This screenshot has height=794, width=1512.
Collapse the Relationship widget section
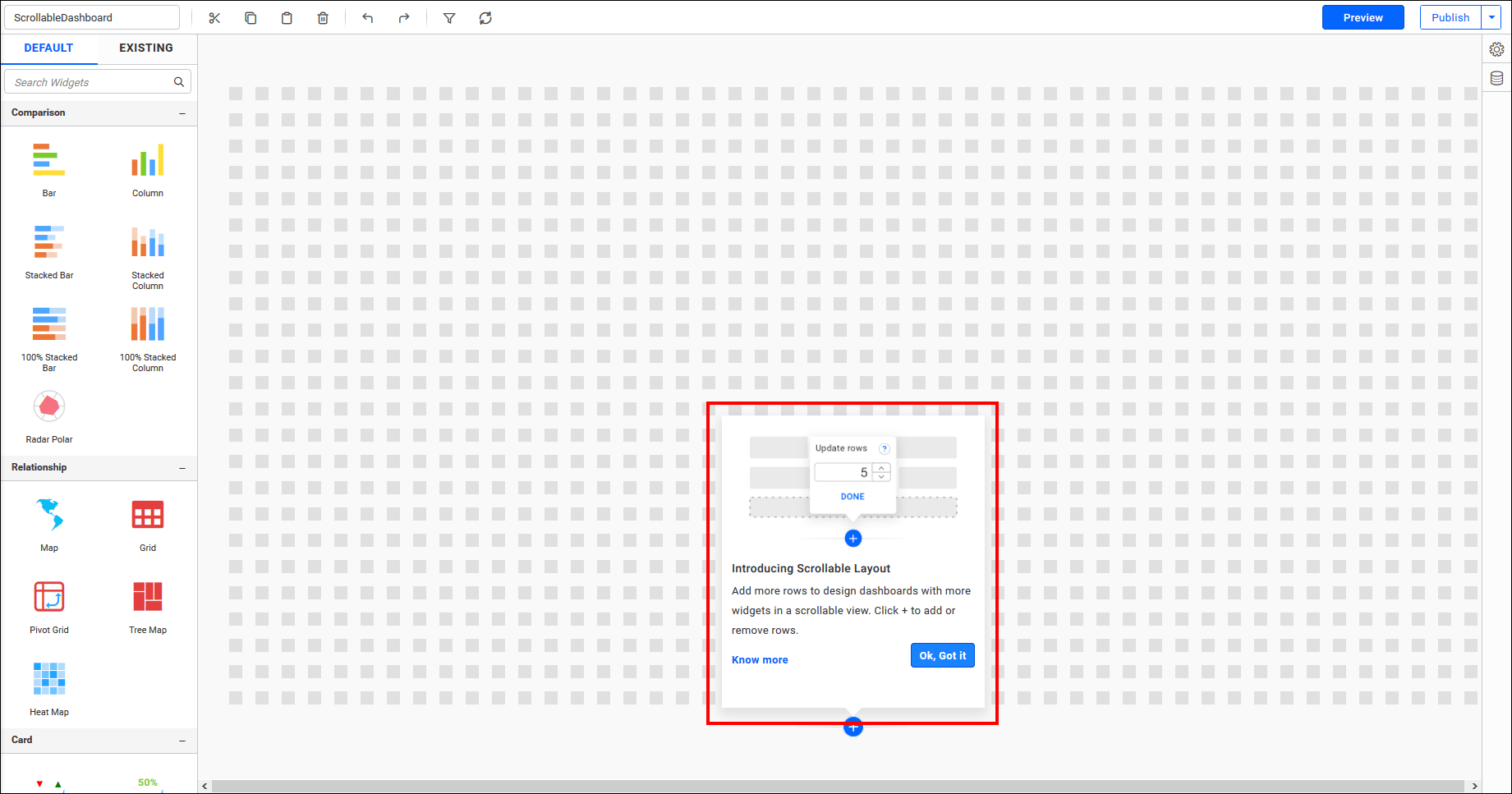(x=182, y=468)
